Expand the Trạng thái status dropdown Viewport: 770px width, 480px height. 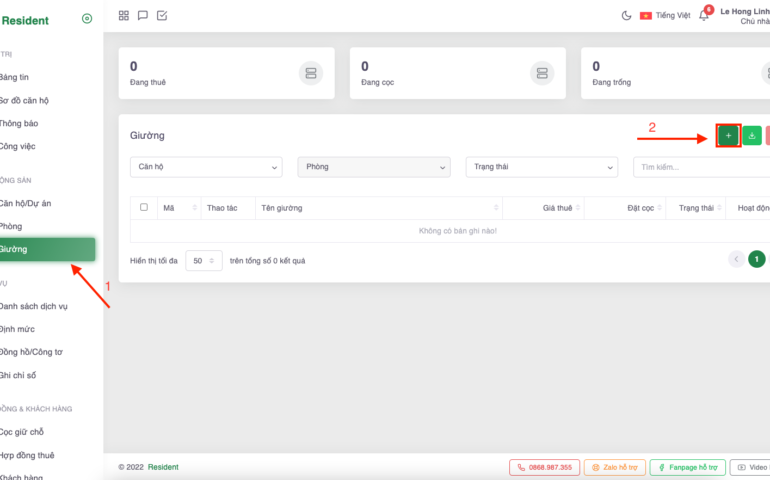(542, 167)
